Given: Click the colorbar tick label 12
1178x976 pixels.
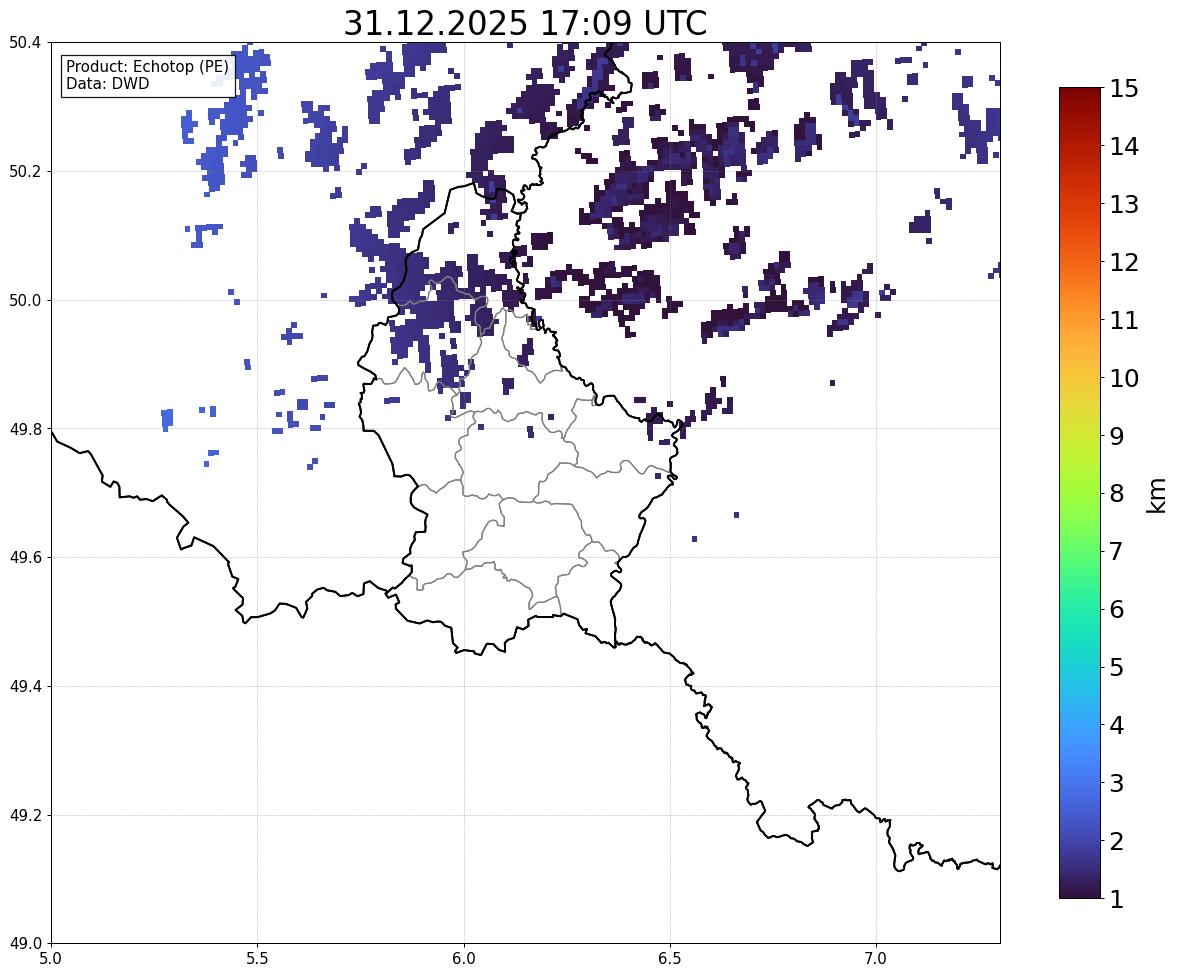Looking at the screenshot, I should point(1124,262).
